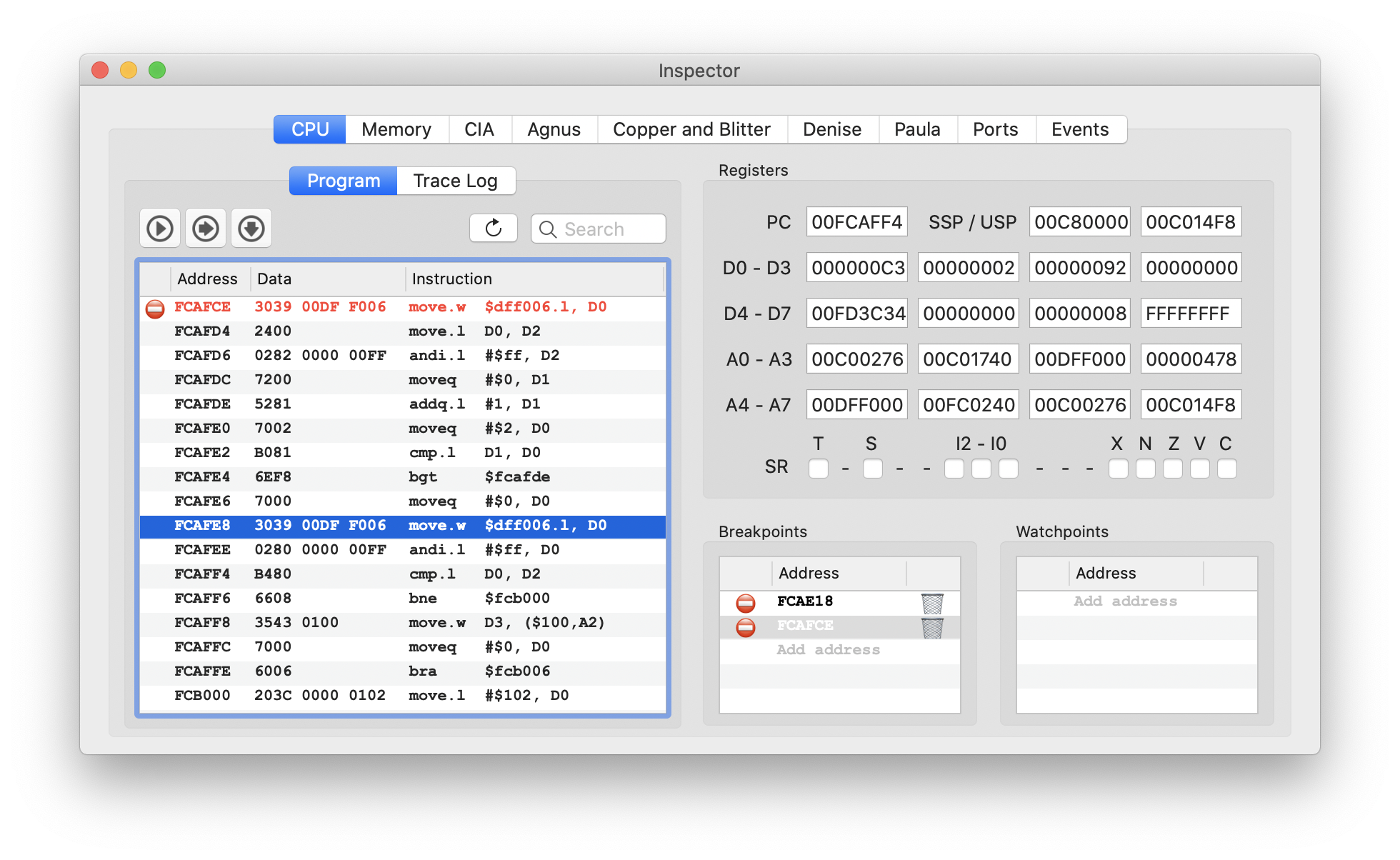Select the FCAFE4 bgt $fcafde row
The height and width of the screenshot is (860, 1400).
coord(403,478)
